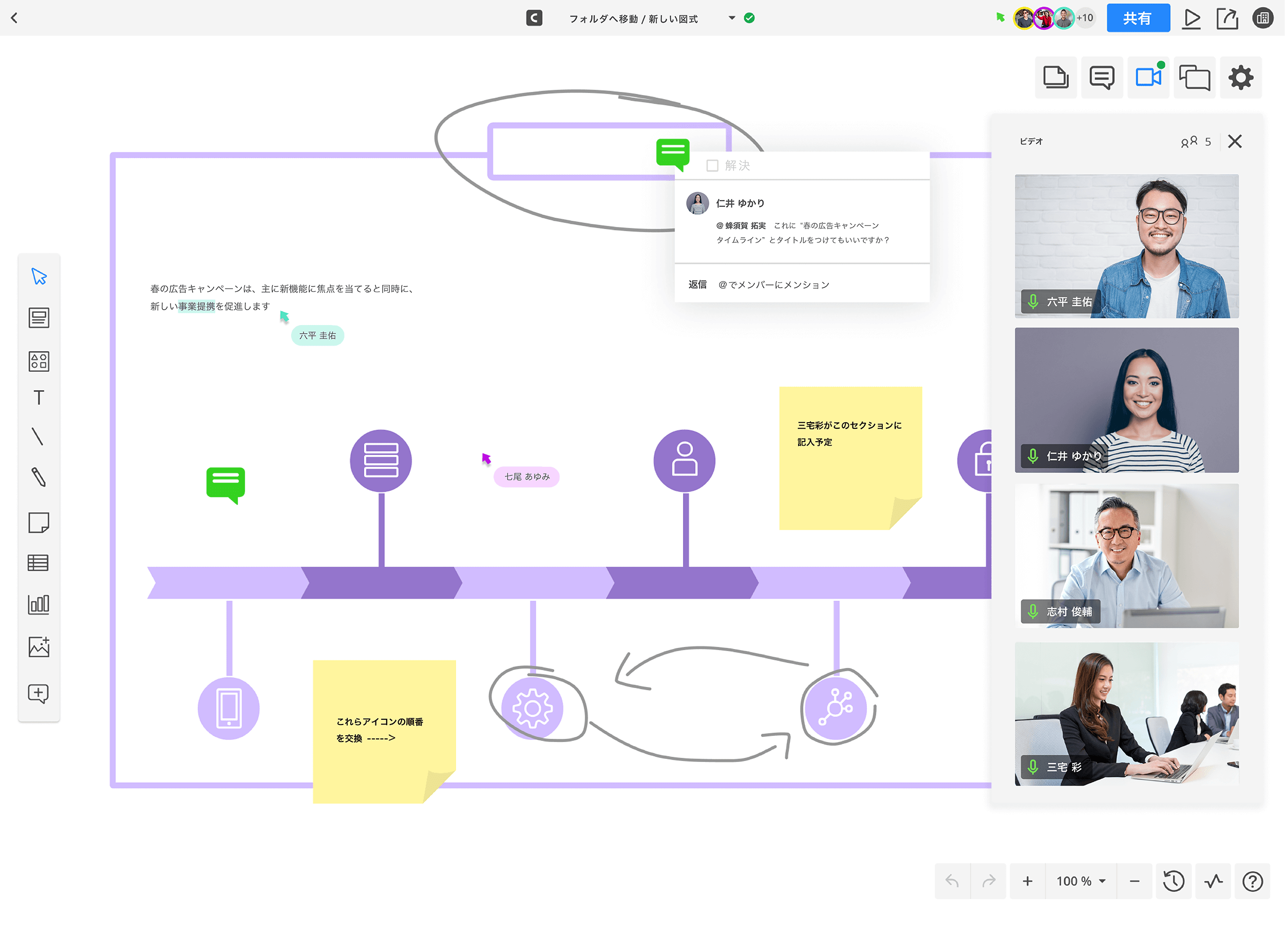Open the comments panel icon

[x=1102, y=77]
